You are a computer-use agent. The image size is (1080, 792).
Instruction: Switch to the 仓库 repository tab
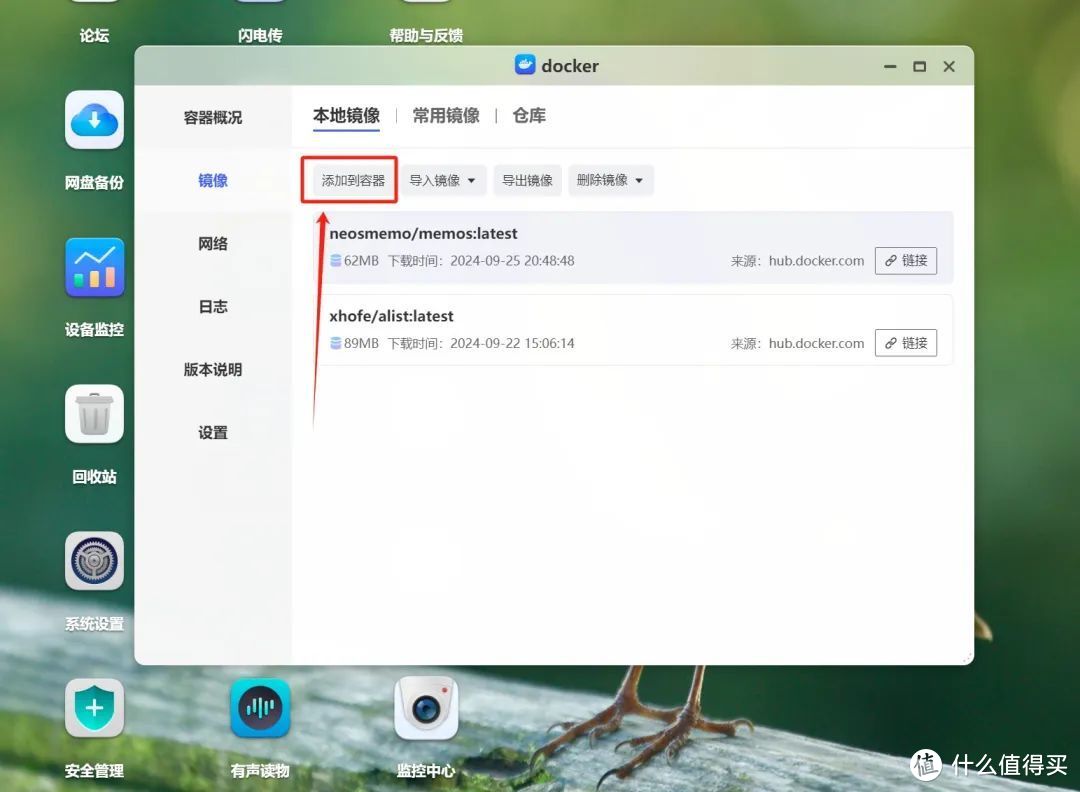pos(529,115)
